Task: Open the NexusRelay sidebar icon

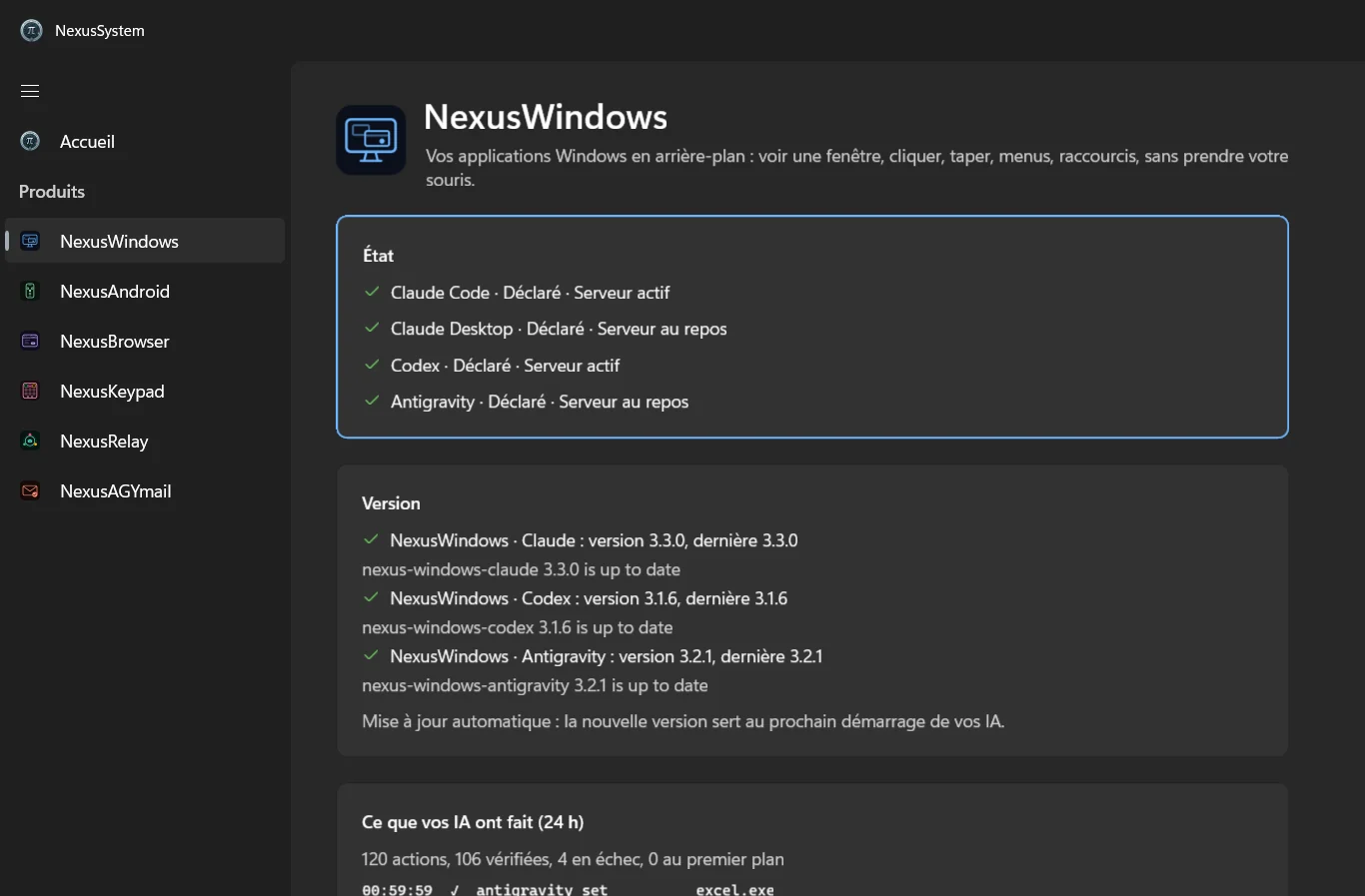Action: (30, 441)
